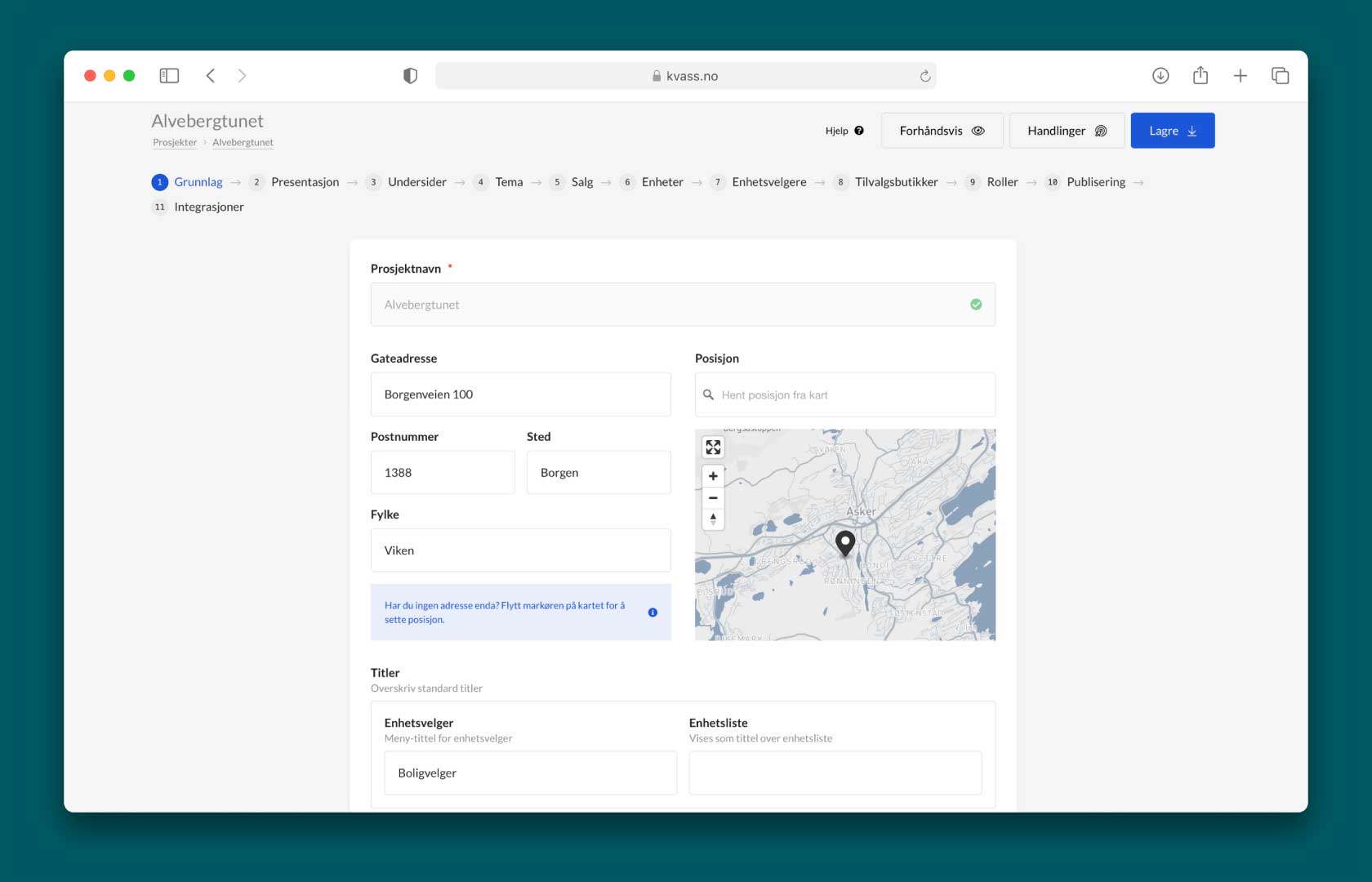Open a new tab with plus icon
Viewport: 1372px width, 882px height.
click(x=1241, y=76)
